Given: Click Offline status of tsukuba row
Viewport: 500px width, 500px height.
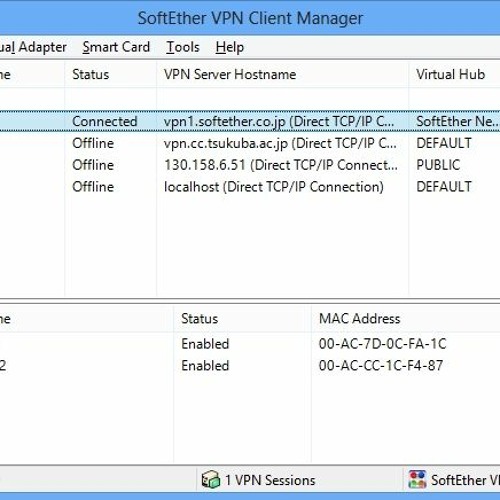Looking at the screenshot, I should click(93, 143).
